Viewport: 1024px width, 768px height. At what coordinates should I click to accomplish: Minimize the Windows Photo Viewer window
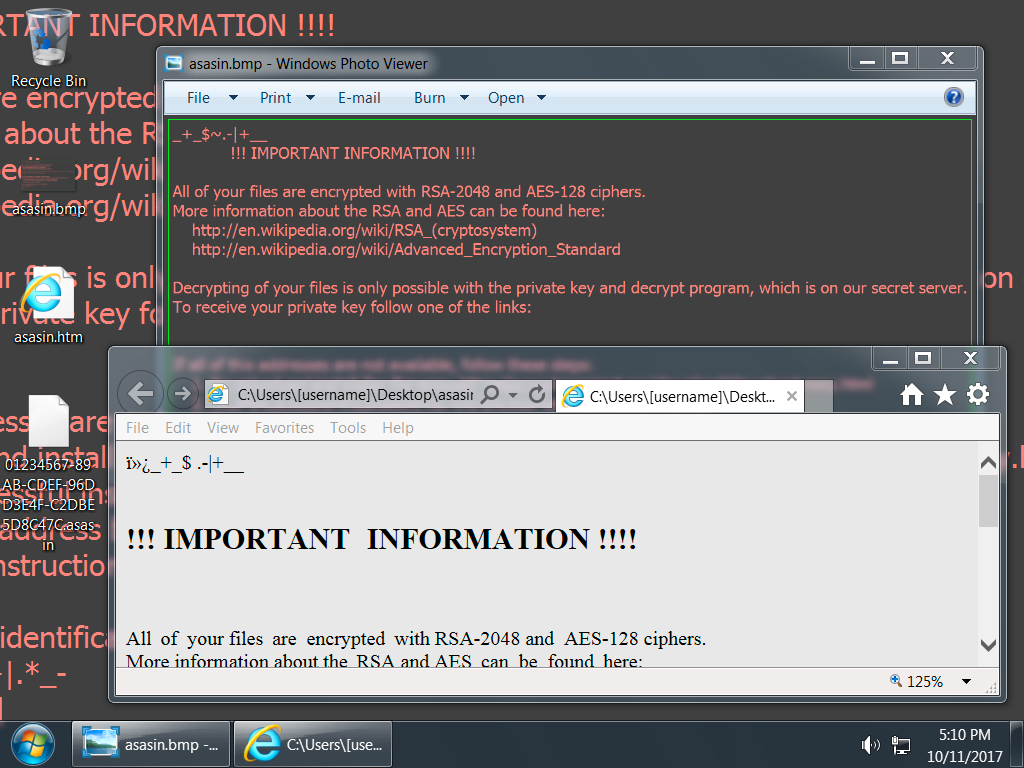point(867,59)
